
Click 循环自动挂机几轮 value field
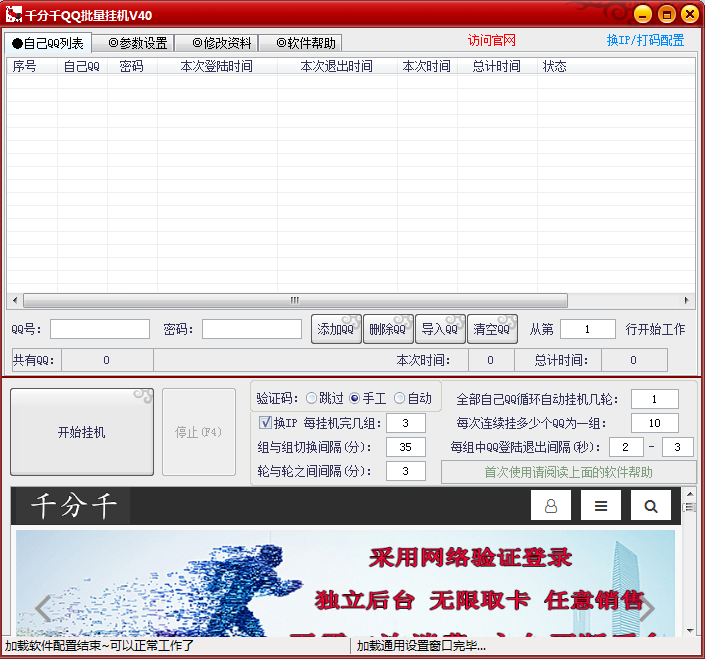click(x=655, y=399)
